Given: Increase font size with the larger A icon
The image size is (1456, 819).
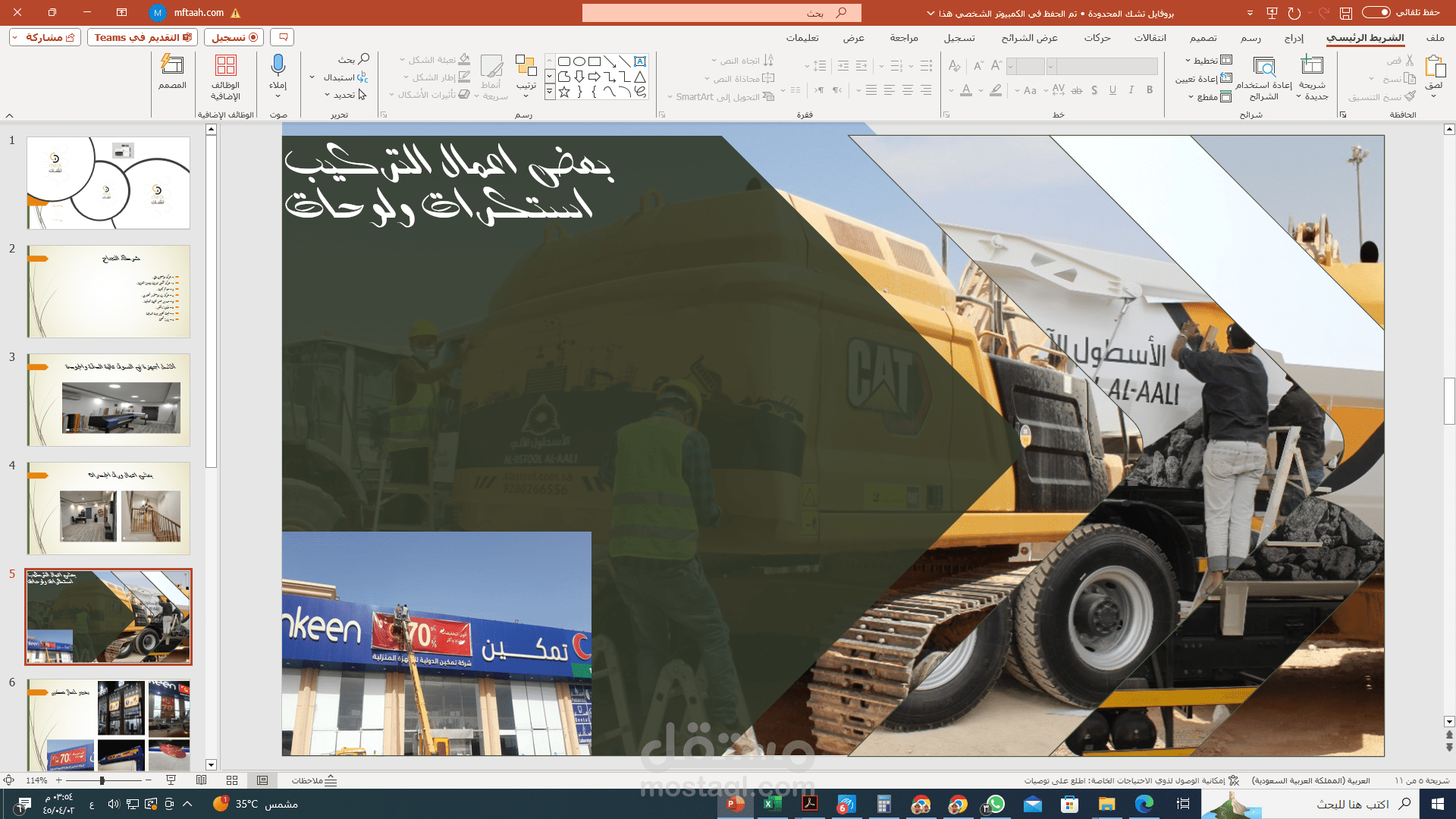Looking at the screenshot, I should pos(996,66).
